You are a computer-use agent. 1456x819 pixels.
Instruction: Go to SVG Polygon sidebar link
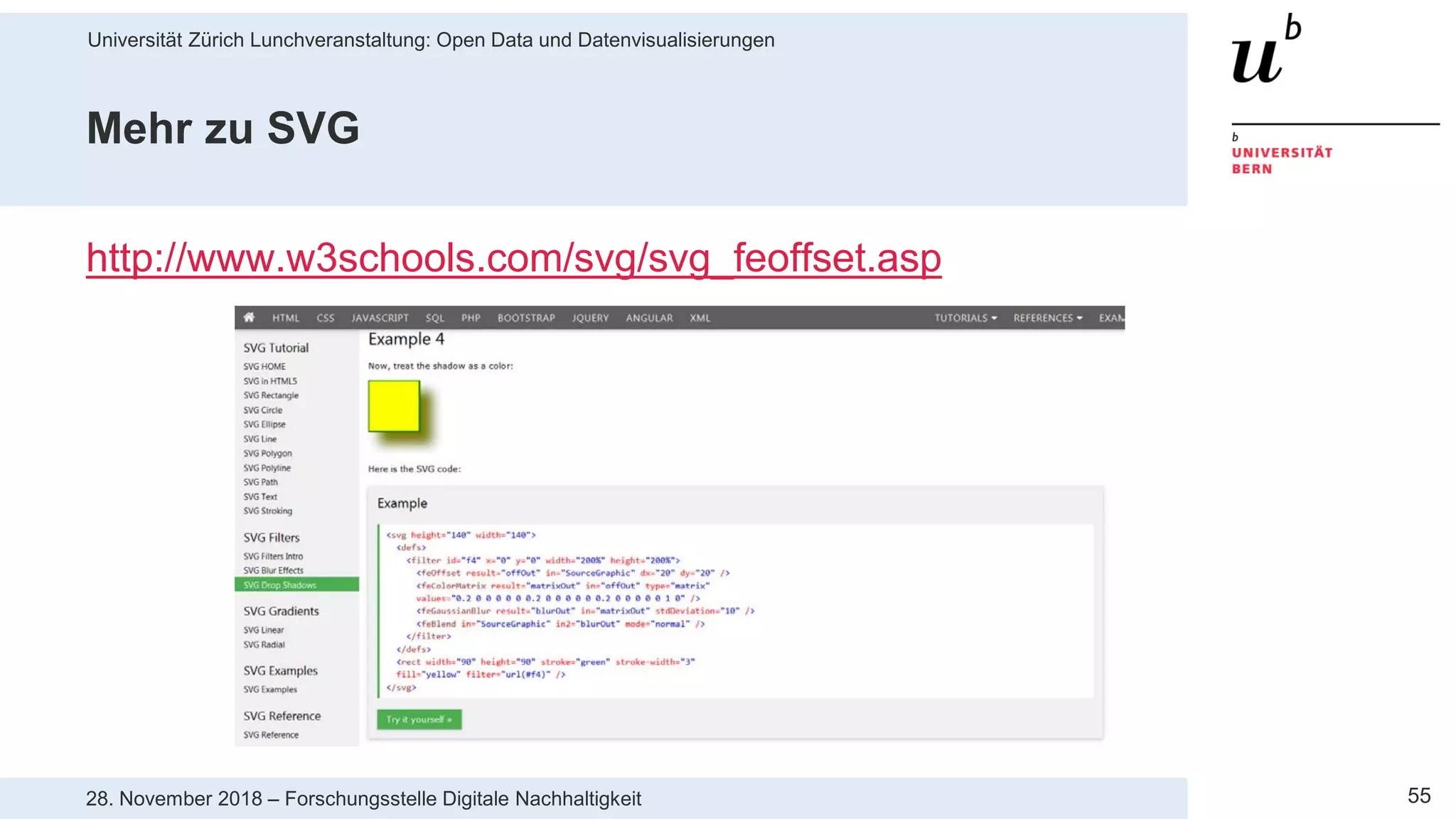coord(268,454)
